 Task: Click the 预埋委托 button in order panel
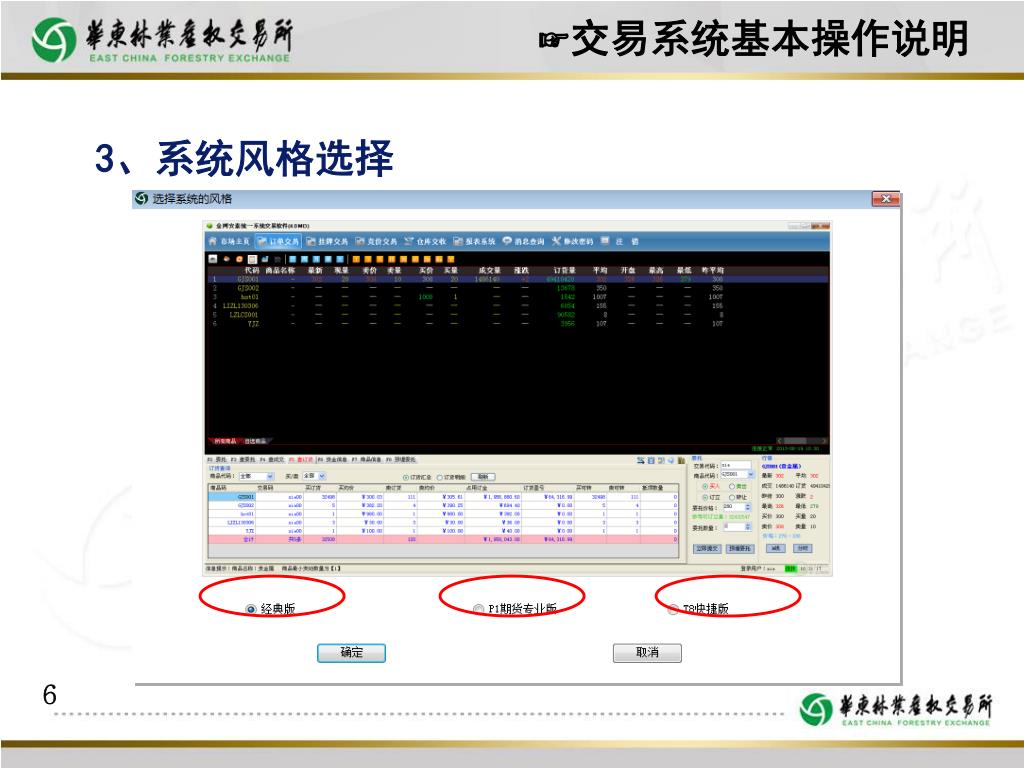coord(740,549)
